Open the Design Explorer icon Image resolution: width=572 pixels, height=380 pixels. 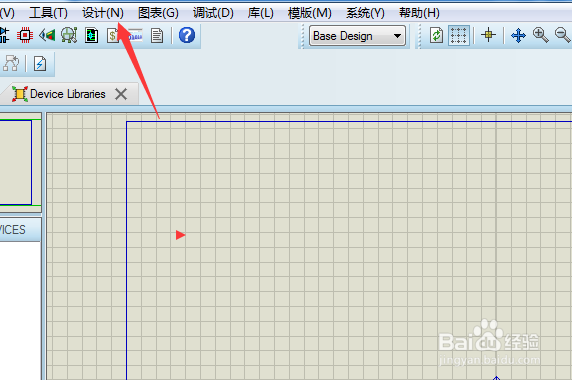click(92, 36)
